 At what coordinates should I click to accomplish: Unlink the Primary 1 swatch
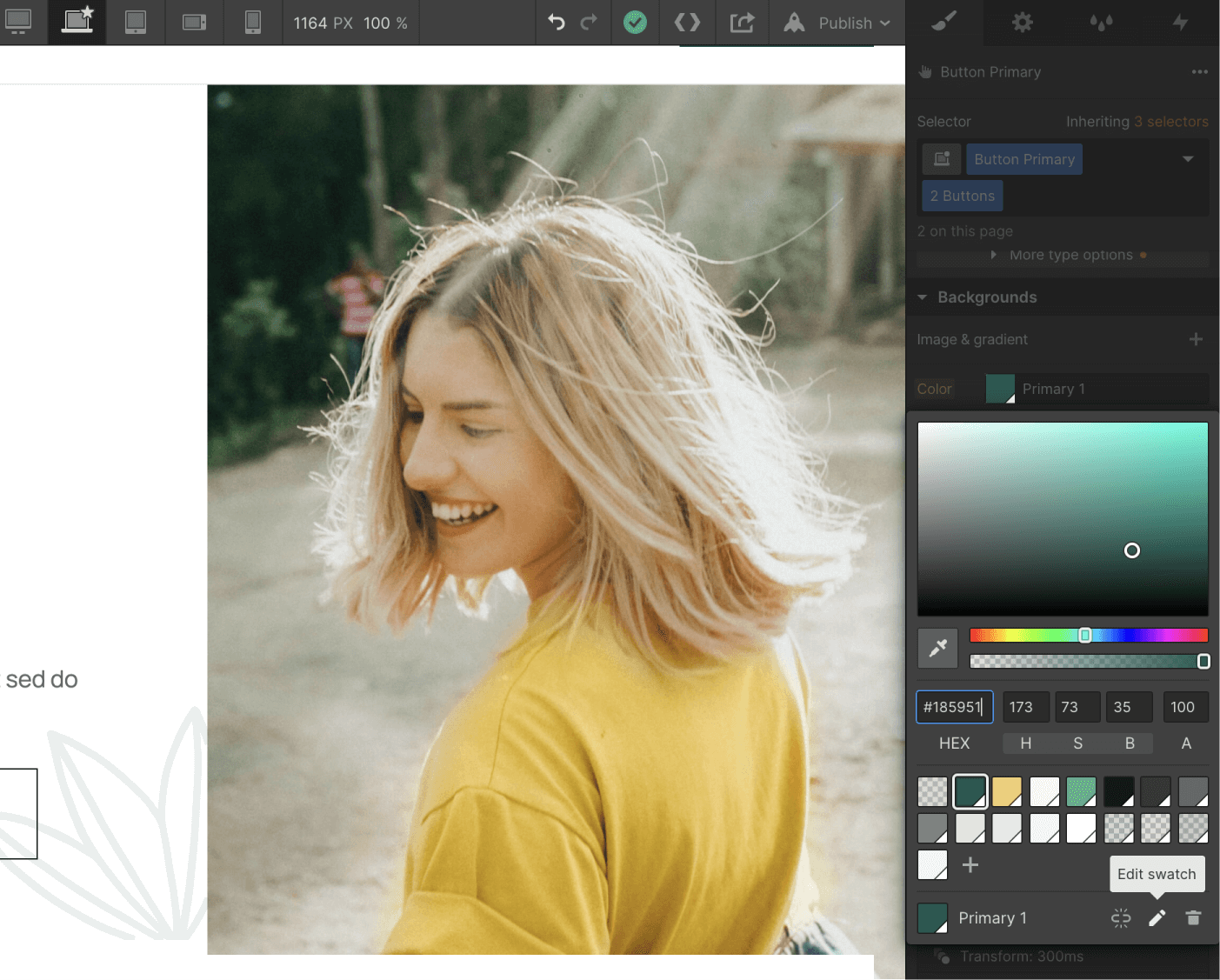tap(1121, 918)
